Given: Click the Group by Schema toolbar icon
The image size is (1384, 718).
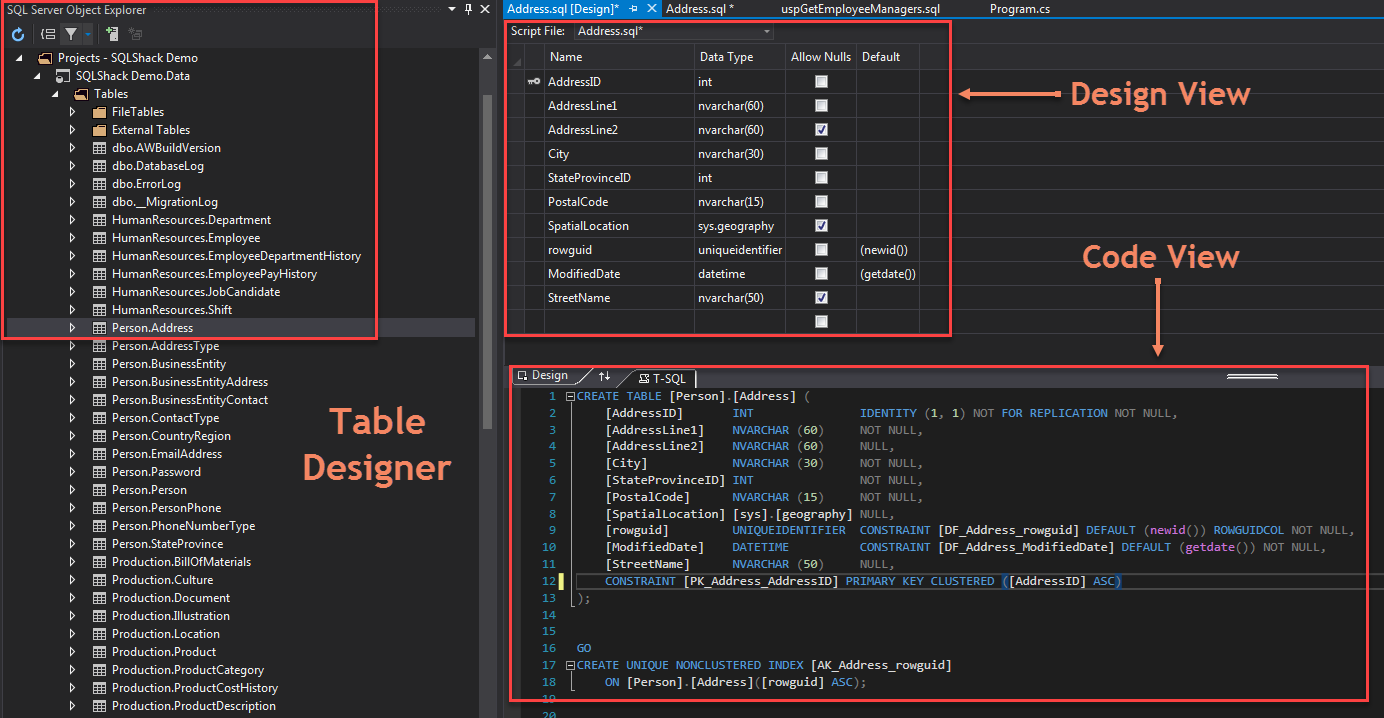Looking at the screenshot, I should (47, 34).
